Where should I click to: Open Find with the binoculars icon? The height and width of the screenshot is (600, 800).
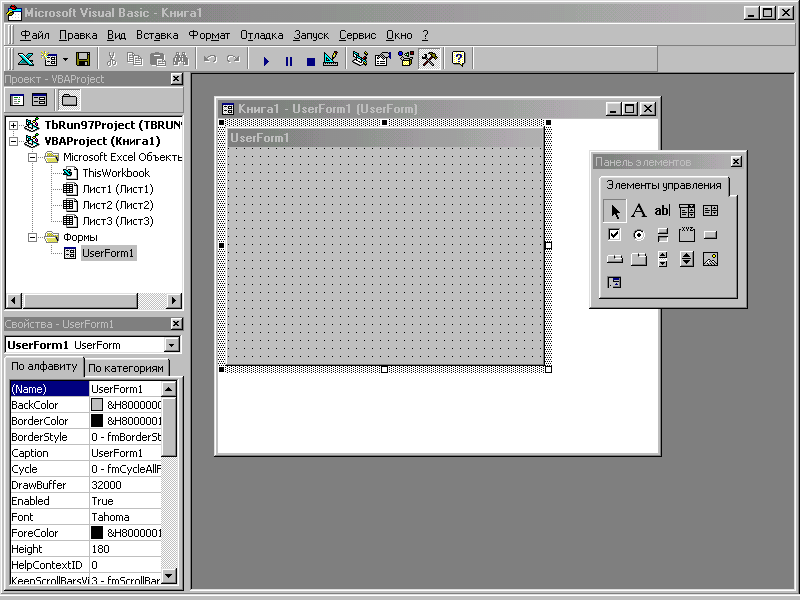181,59
